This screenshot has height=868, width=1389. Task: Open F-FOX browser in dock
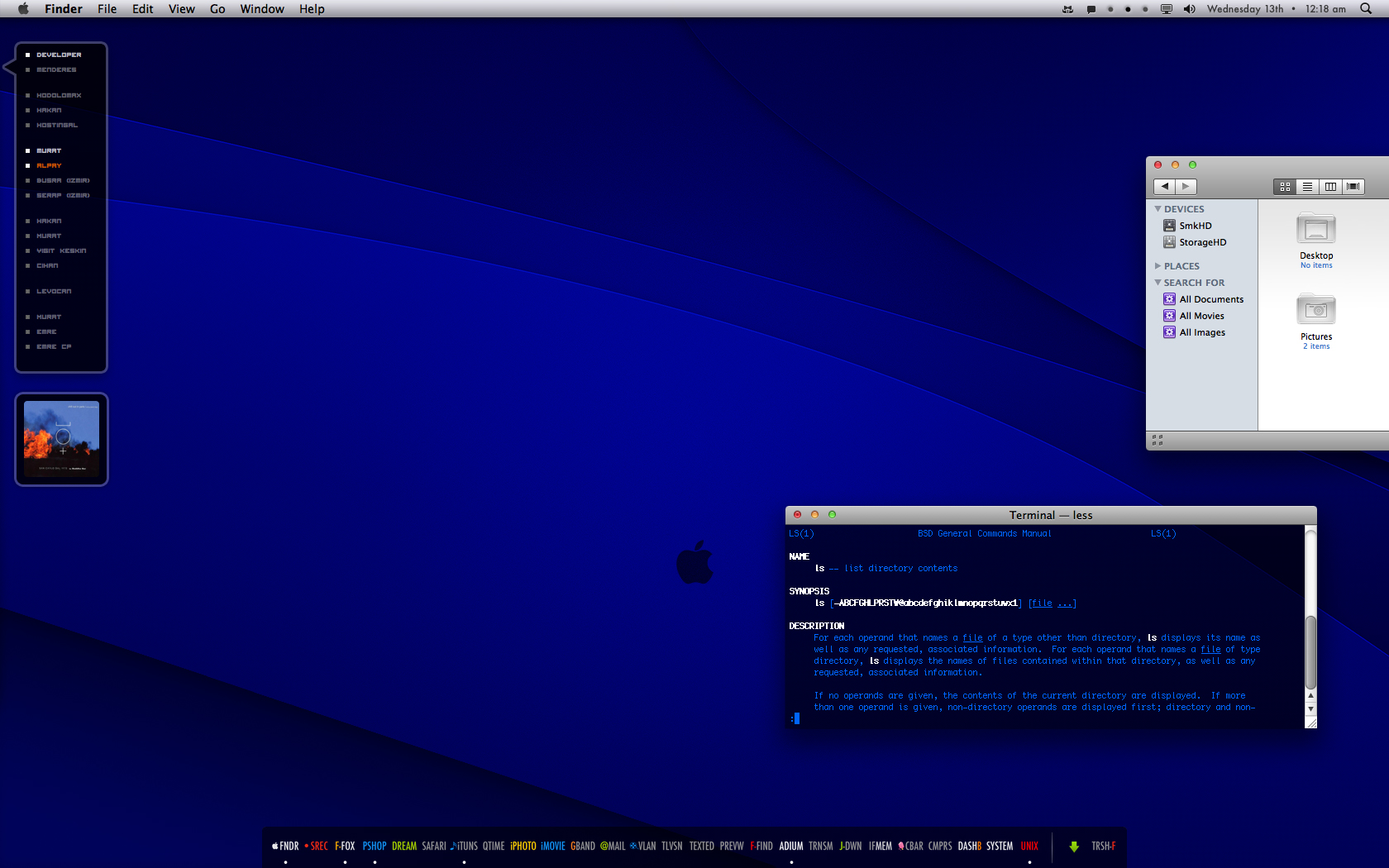[x=345, y=846]
